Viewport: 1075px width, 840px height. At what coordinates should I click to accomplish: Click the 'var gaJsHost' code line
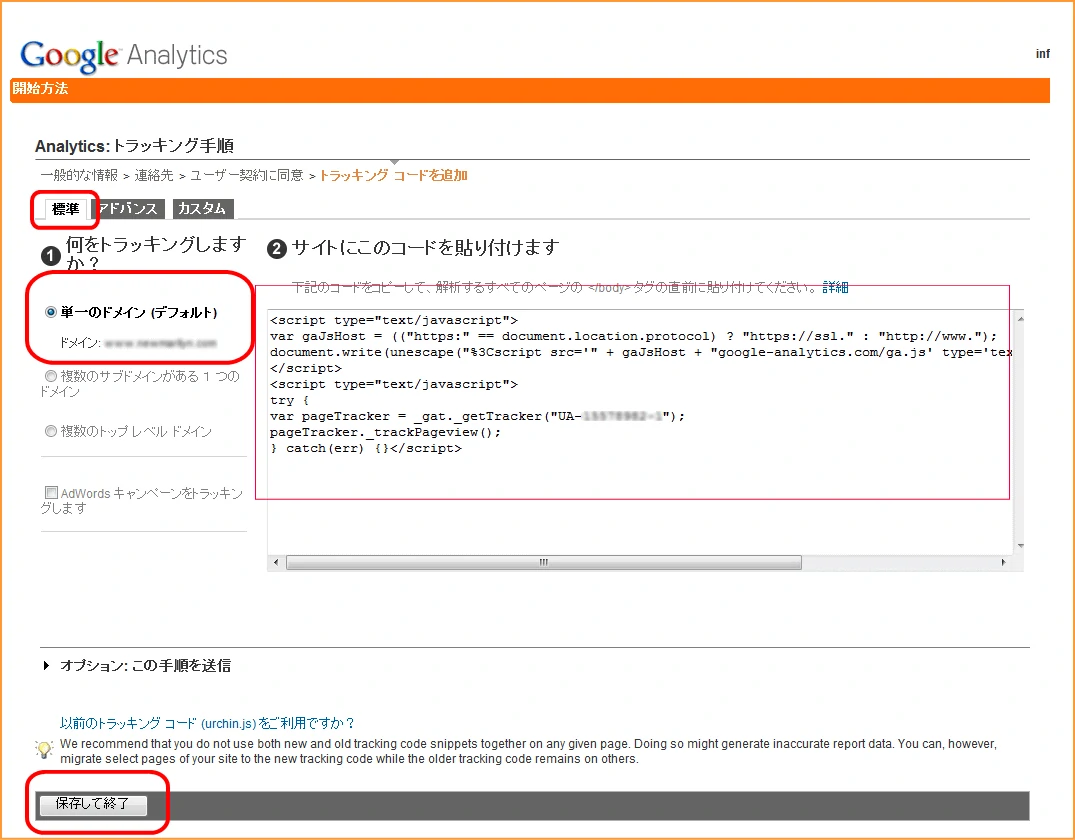click(633, 337)
